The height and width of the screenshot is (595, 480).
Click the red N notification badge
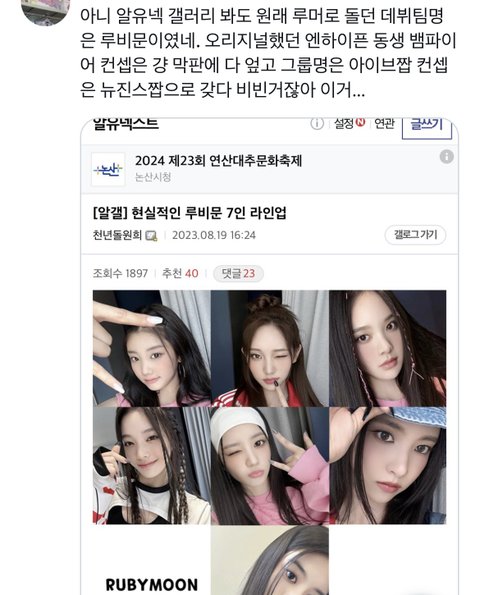tap(360, 123)
